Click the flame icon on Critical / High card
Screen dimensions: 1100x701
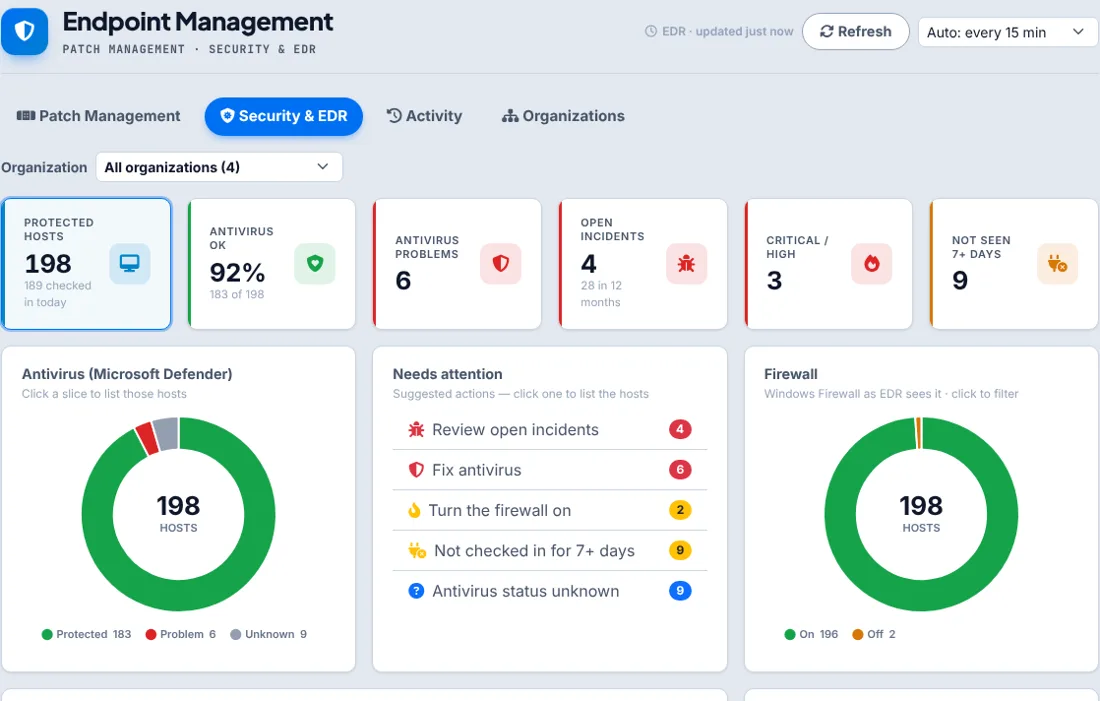point(871,264)
